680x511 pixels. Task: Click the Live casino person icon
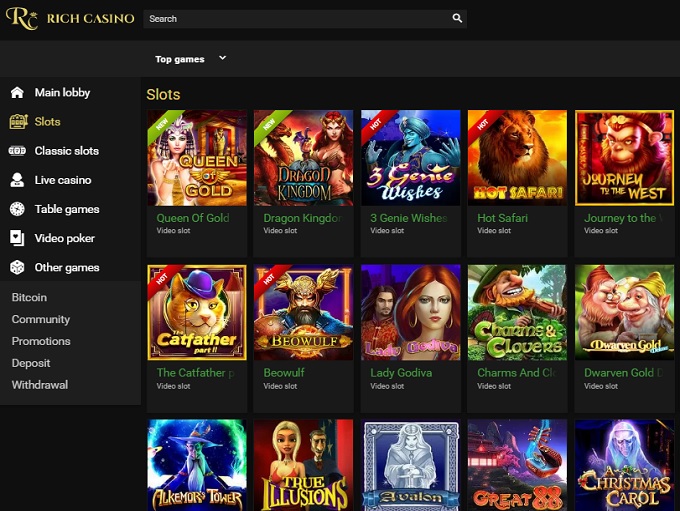point(17,180)
